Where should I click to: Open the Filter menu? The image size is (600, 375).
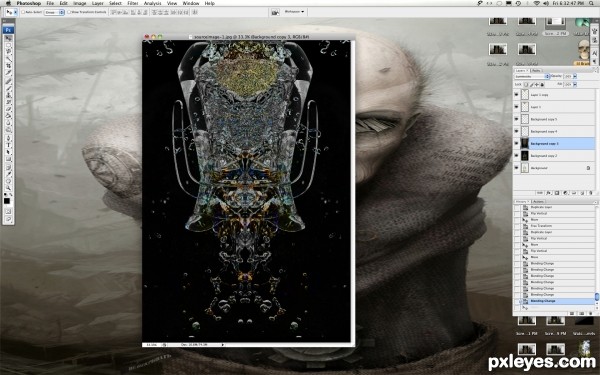click(133, 3)
